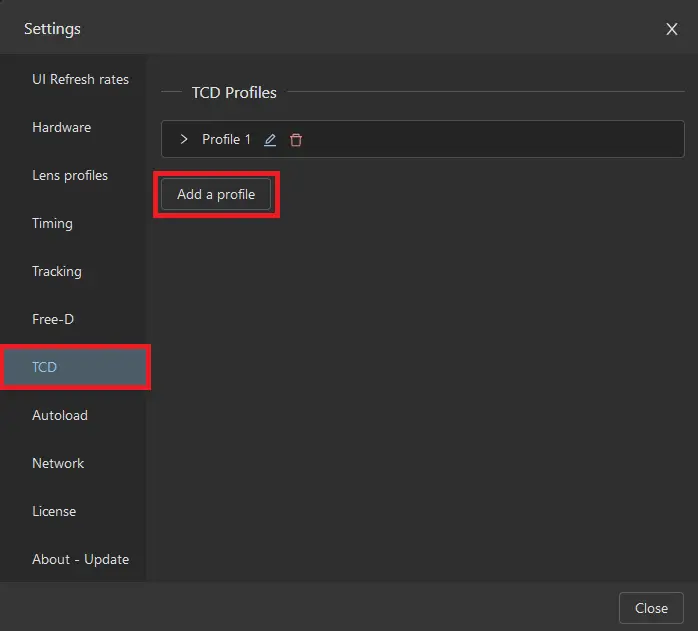698x631 pixels.
Task: Open the Tracking settings page
Action: 57,271
